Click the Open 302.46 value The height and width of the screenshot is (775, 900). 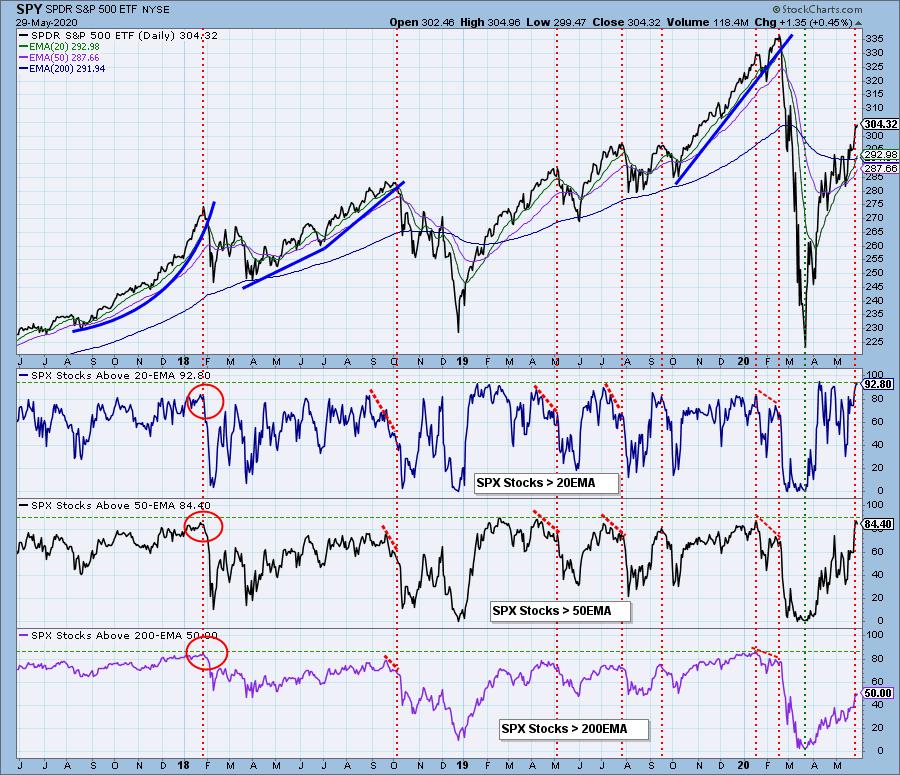(x=421, y=22)
